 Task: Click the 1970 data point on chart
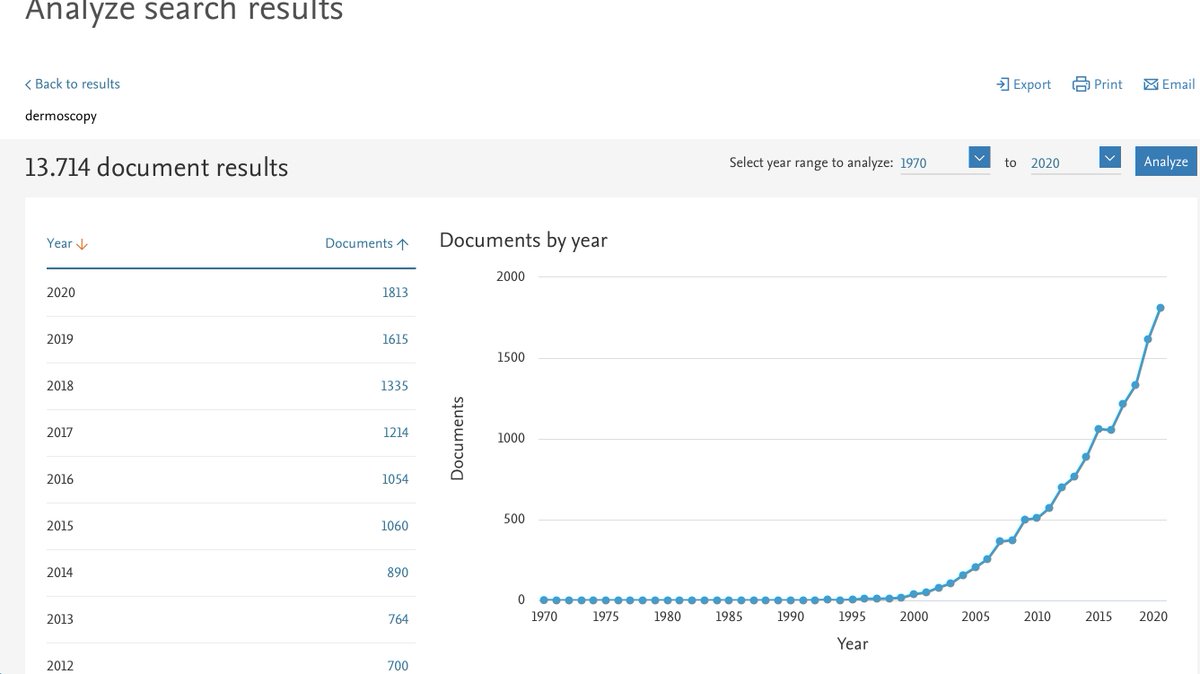point(544,600)
